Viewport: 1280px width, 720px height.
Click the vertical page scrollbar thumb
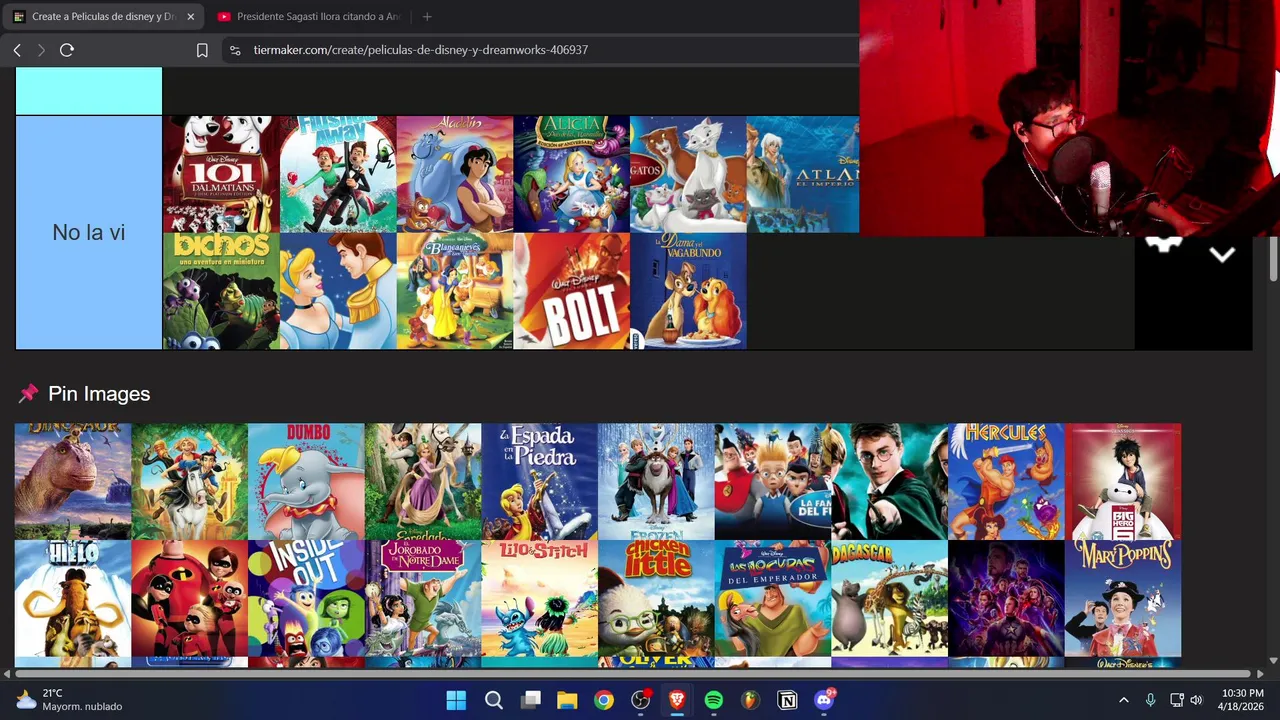point(1273,258)
